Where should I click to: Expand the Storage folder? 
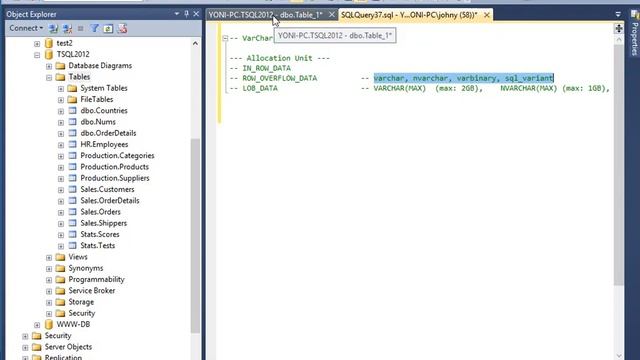tap(49, 302)
